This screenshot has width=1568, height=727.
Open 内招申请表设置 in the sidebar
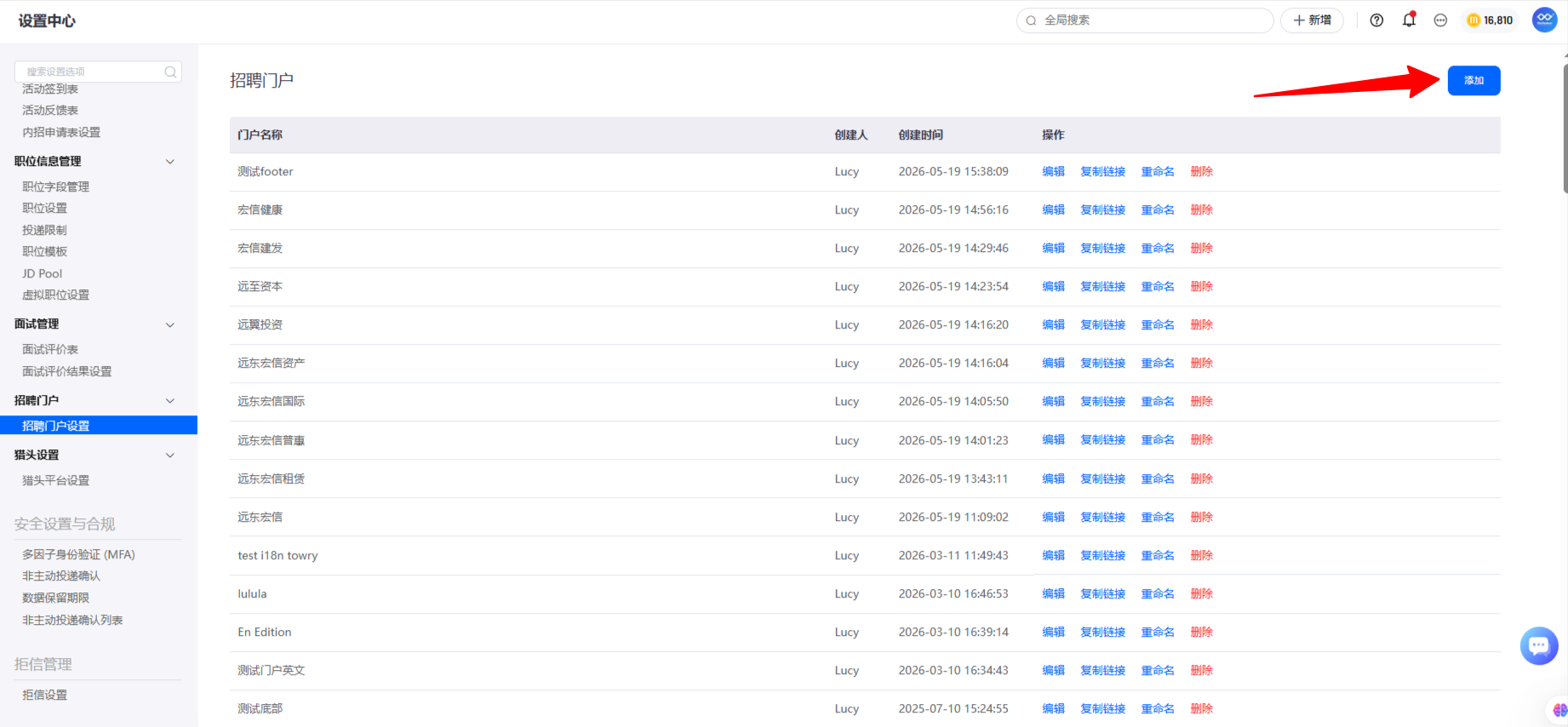tap(61, 133)
